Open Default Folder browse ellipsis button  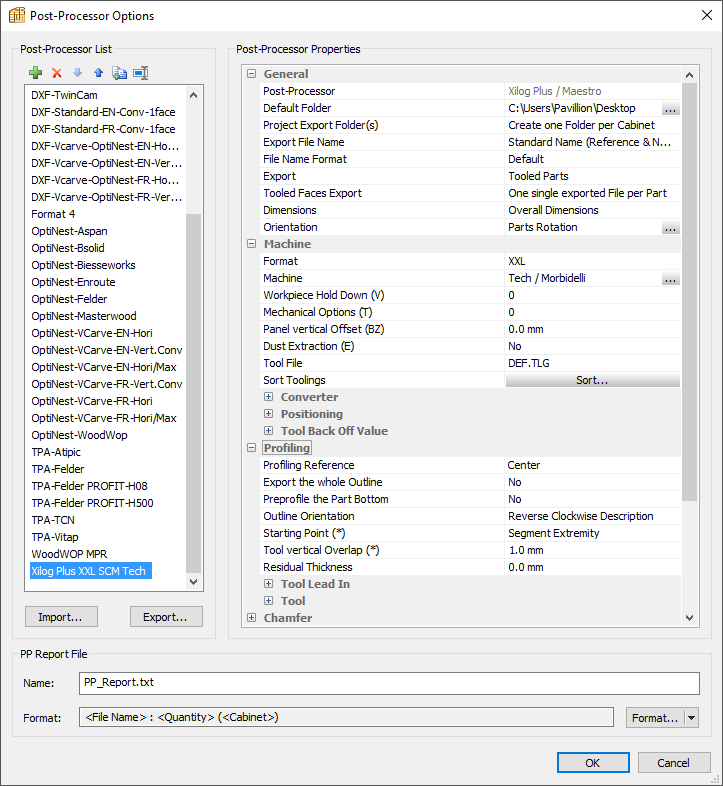tap(670, 108)
